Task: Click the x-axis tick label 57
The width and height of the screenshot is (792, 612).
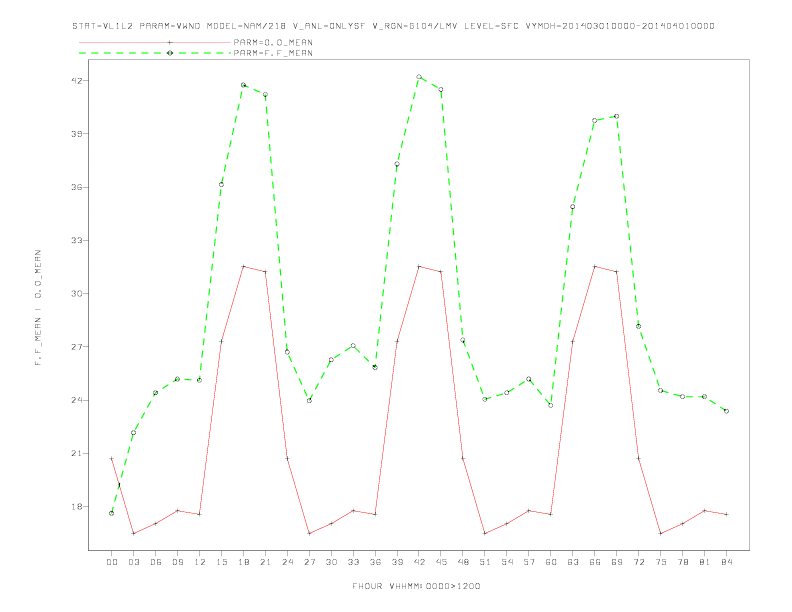Action: point(529,562)
